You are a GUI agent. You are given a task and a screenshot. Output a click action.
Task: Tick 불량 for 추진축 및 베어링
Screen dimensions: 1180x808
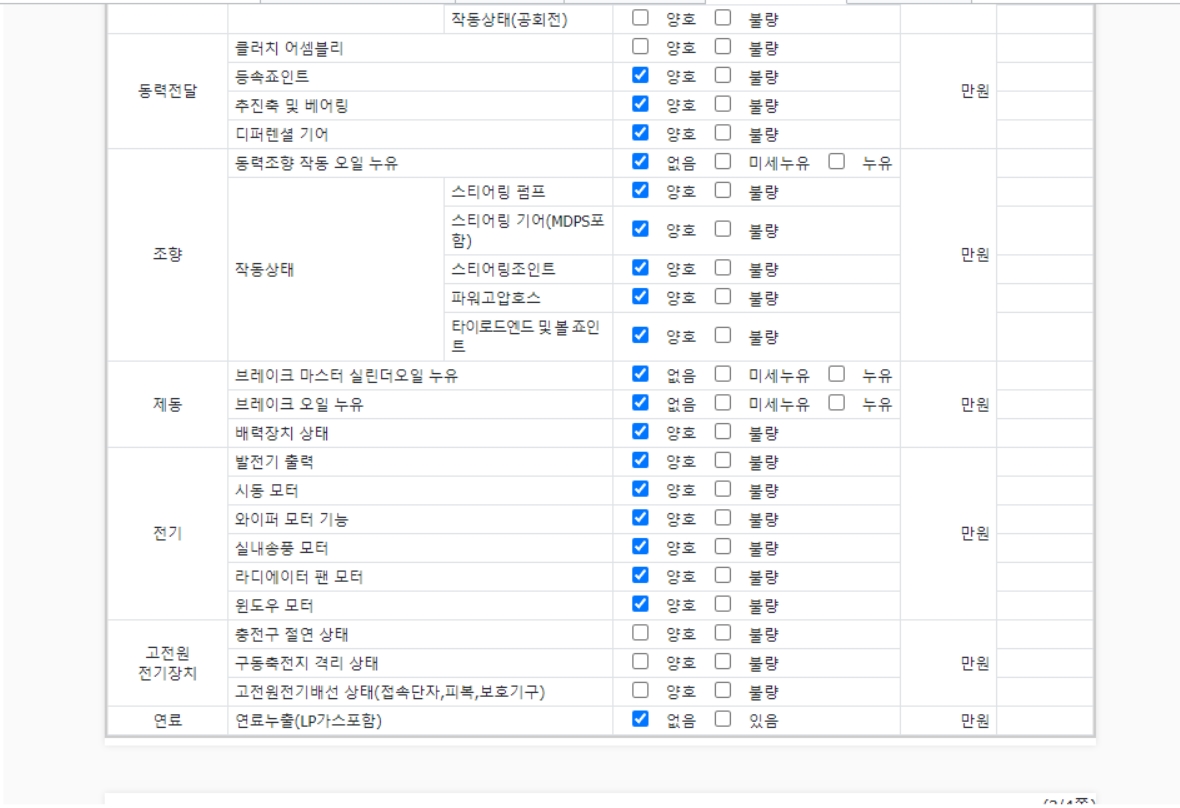[723, 104]
